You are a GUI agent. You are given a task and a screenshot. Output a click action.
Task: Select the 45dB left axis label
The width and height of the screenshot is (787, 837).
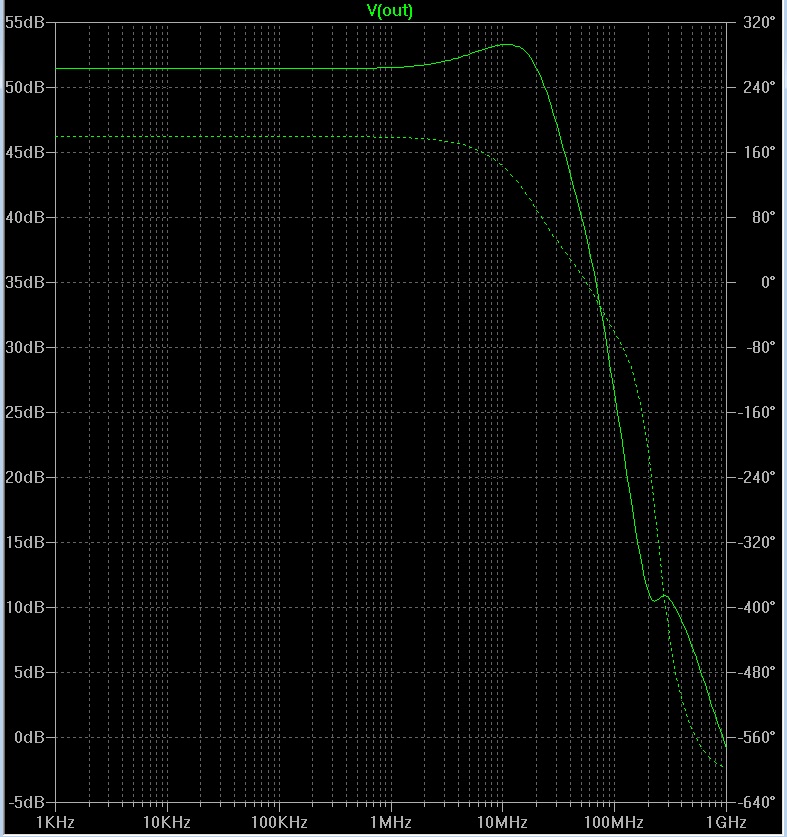tap(25, 152)
